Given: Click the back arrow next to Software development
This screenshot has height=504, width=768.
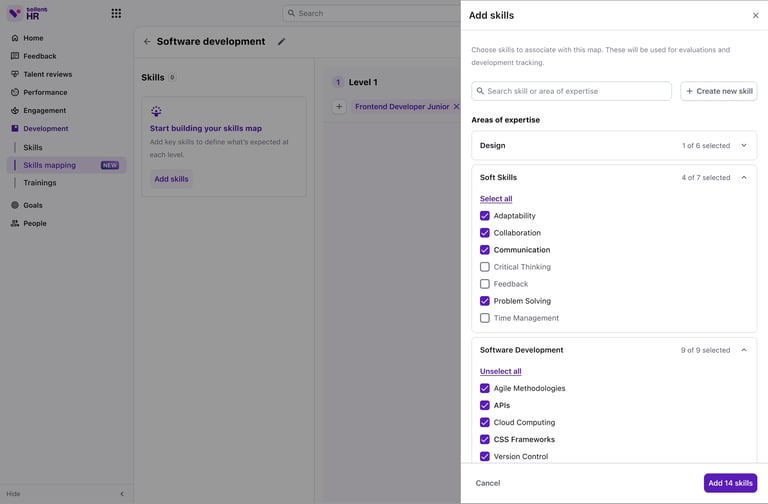Looking at the screenshot, I should 147,42.
